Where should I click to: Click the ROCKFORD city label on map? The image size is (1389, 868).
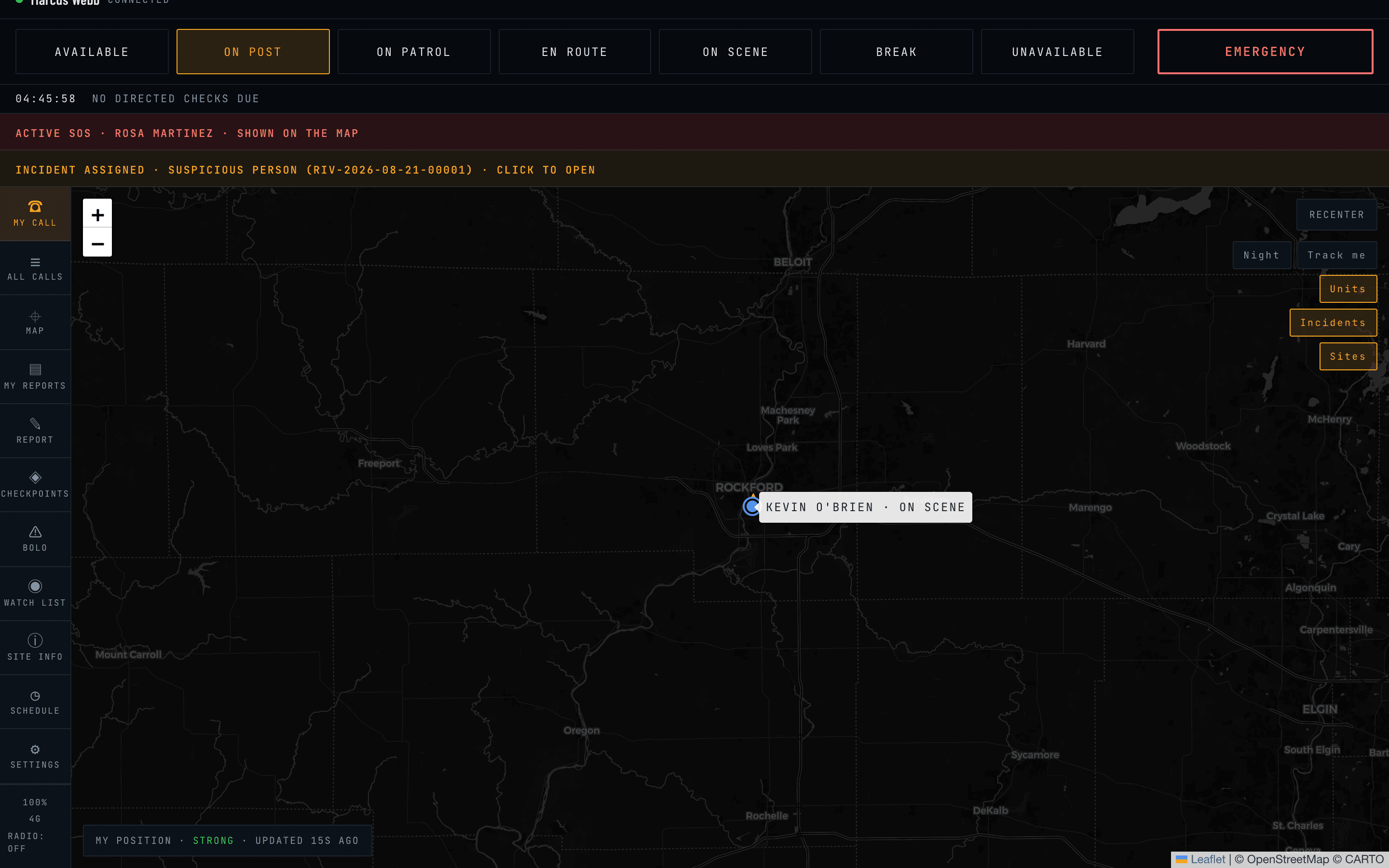pos(749,487)
